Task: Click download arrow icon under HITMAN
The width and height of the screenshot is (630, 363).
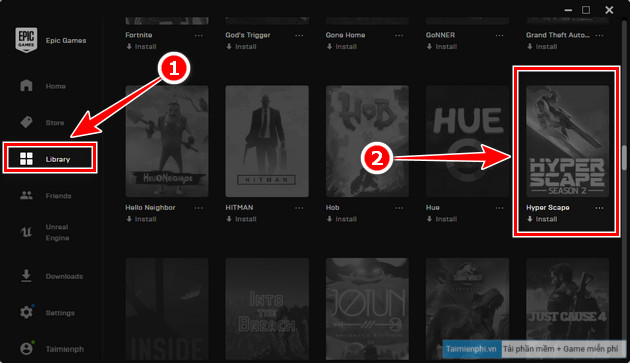Action: [x=229, y=219]
